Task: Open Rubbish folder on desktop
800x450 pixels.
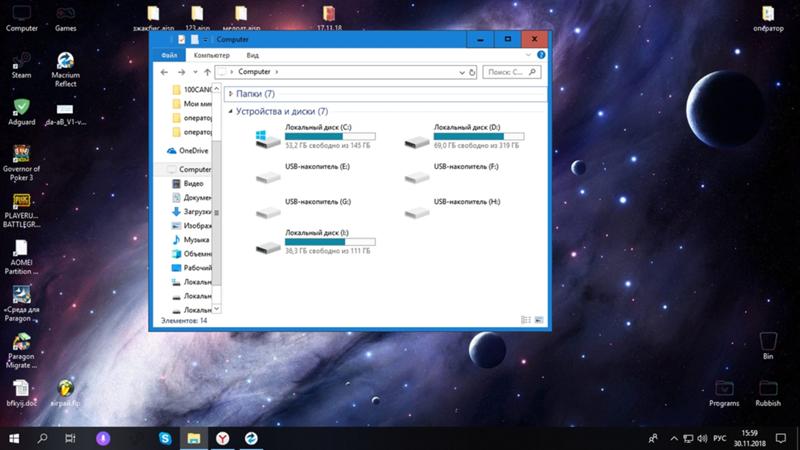Action: point(768,393)
